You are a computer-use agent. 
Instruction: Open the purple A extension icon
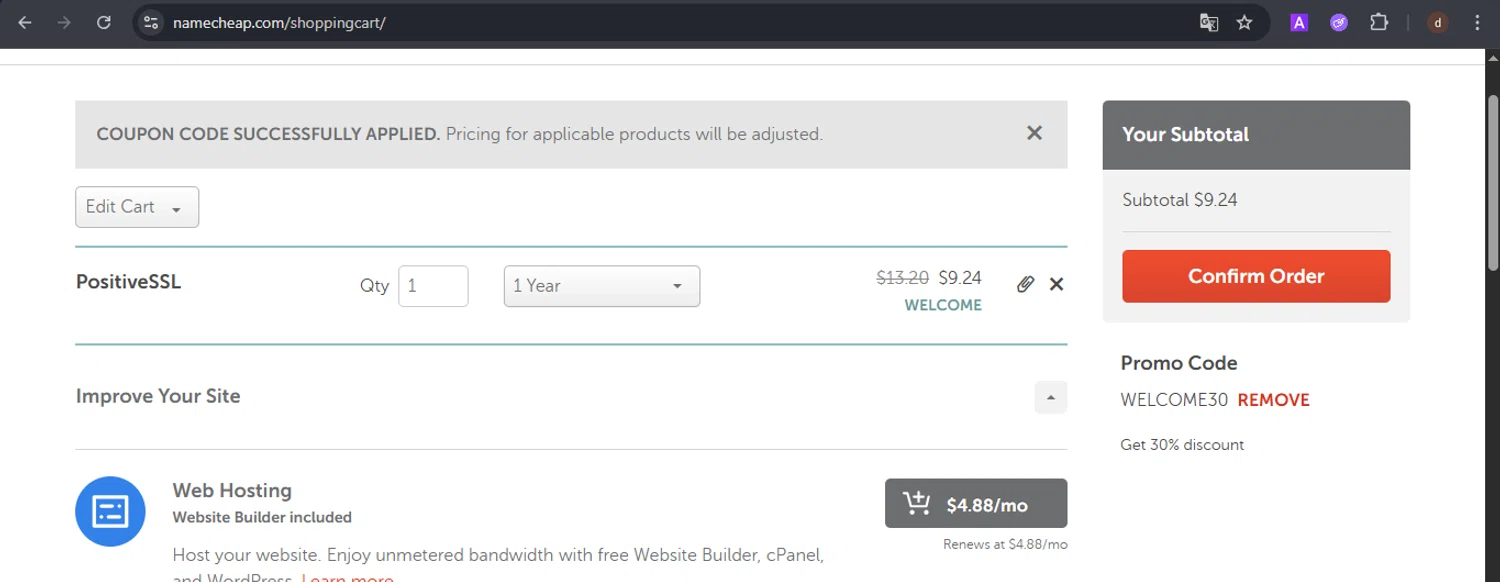(x=1299, y=22)
